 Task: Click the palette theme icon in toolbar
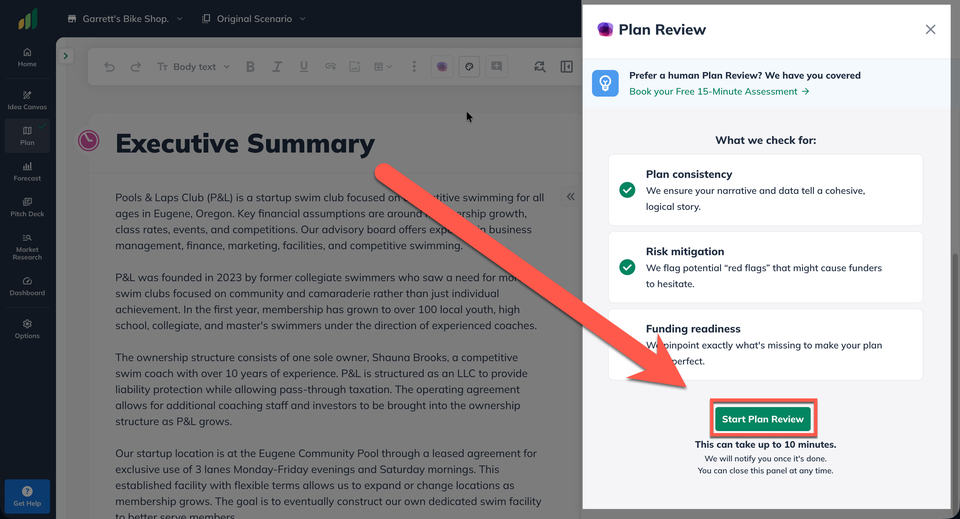(x=469, y=67)
